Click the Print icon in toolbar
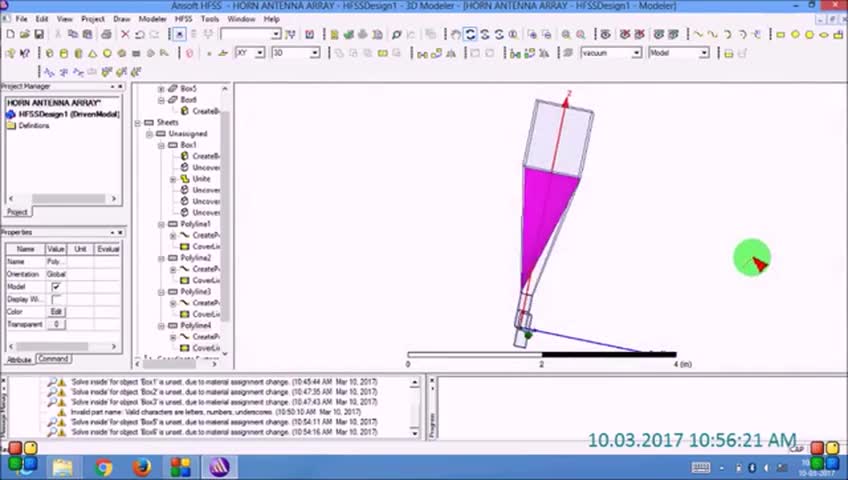The width and height of the screenshot is (848, 480). tap(107, 35)
